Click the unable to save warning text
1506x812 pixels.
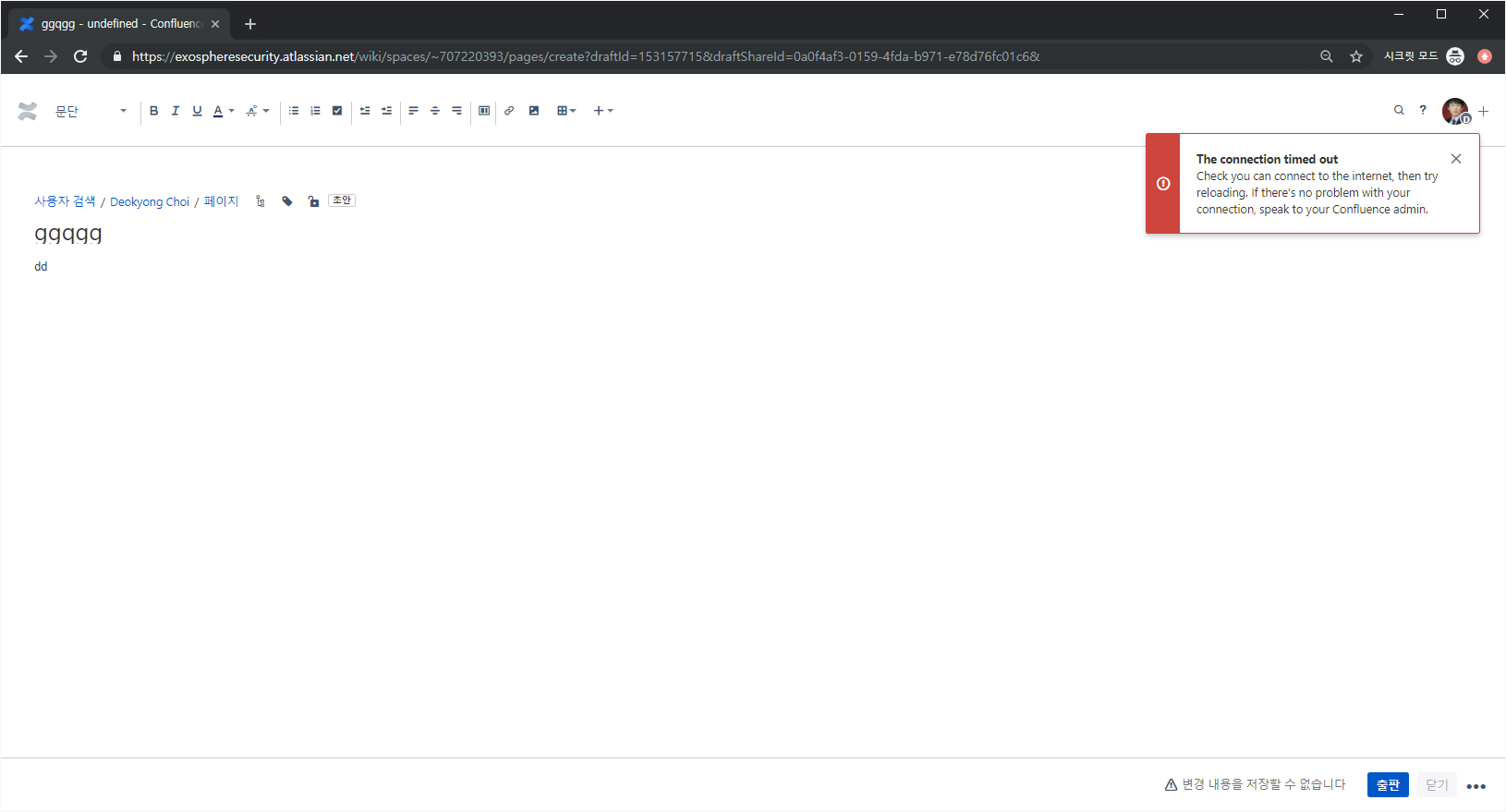pos(1263,784)
